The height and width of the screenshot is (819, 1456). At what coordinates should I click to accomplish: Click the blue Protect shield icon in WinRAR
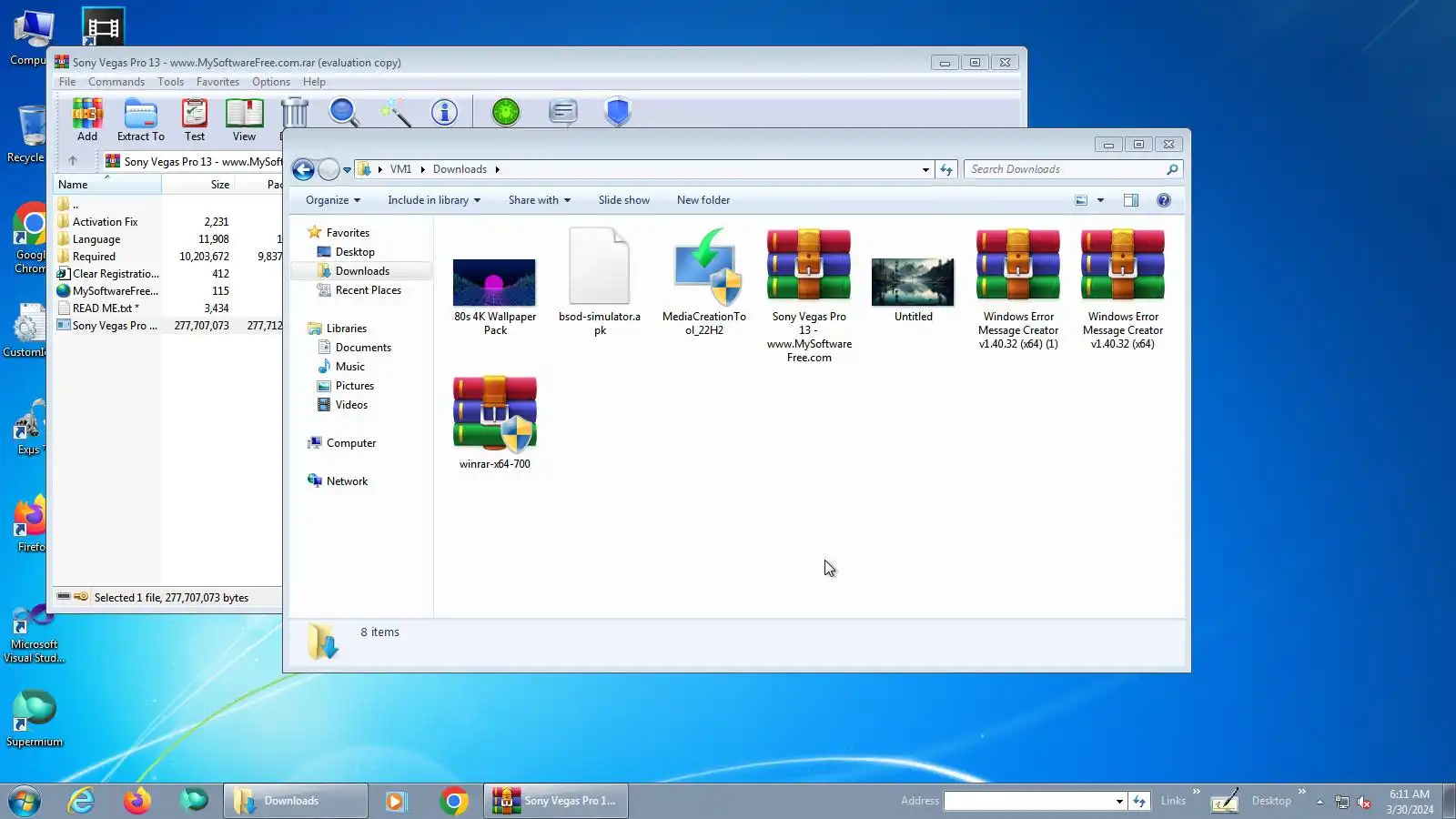(618, 112)
